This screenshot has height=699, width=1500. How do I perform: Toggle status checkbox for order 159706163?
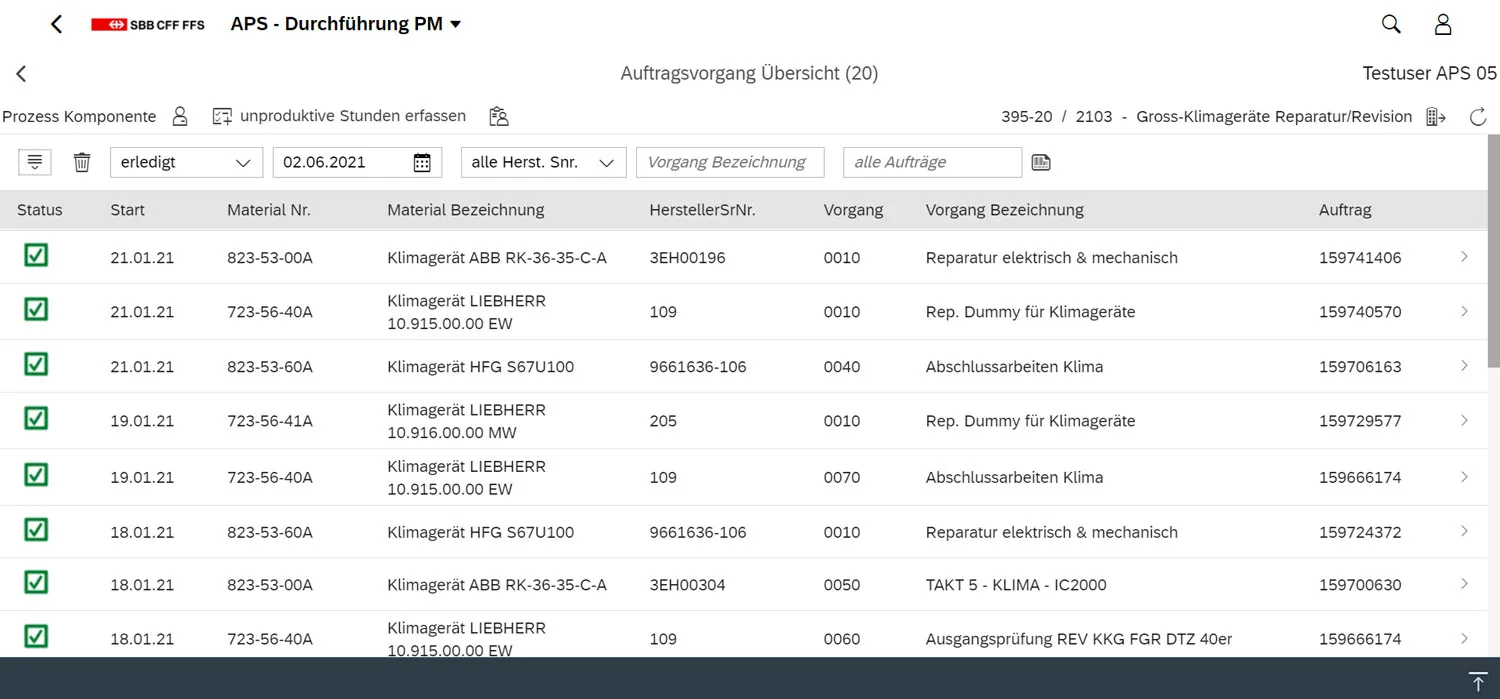[x=36, y=365]
